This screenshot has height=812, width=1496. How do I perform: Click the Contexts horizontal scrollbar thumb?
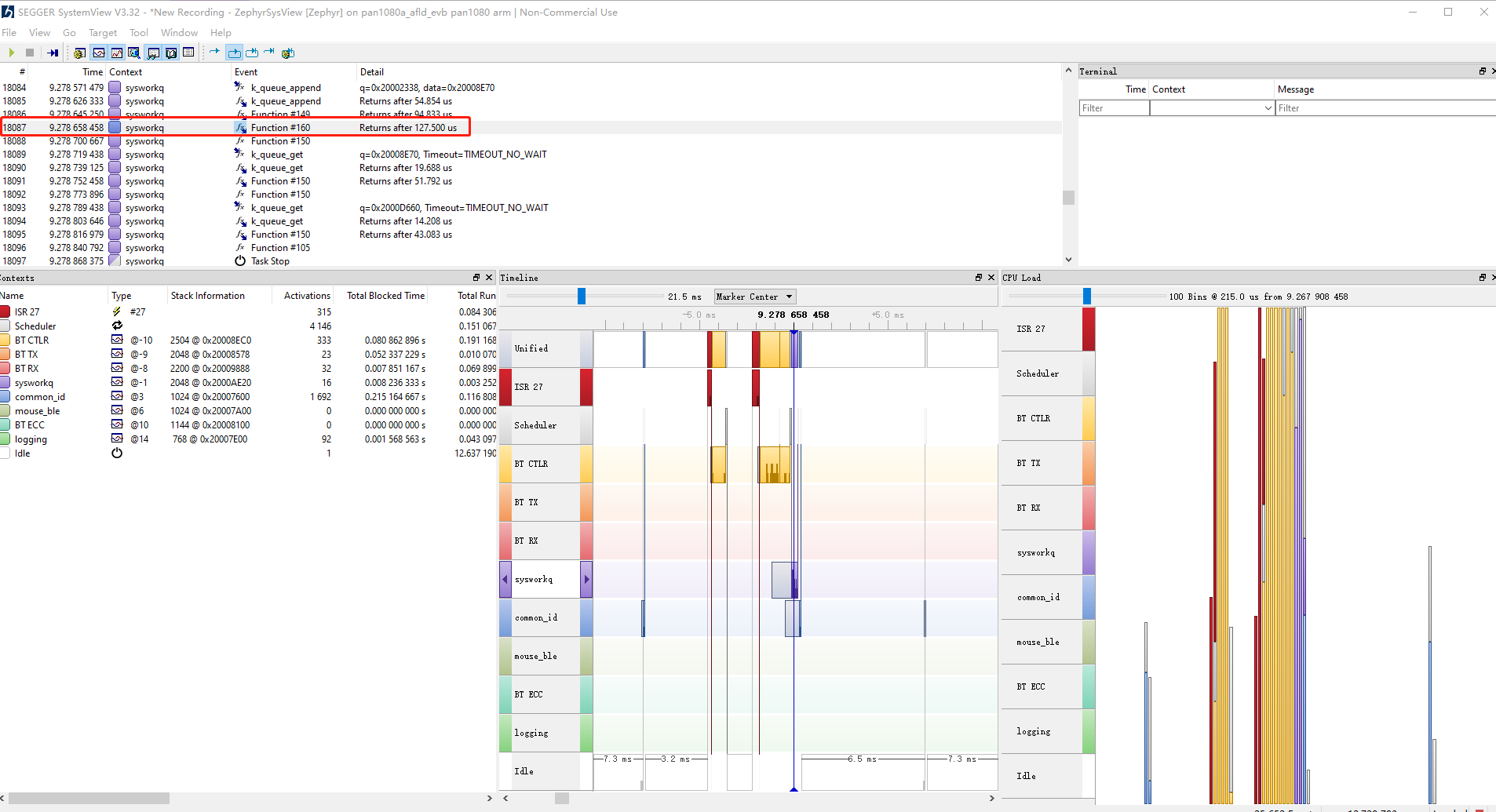[x=89, y=798]
